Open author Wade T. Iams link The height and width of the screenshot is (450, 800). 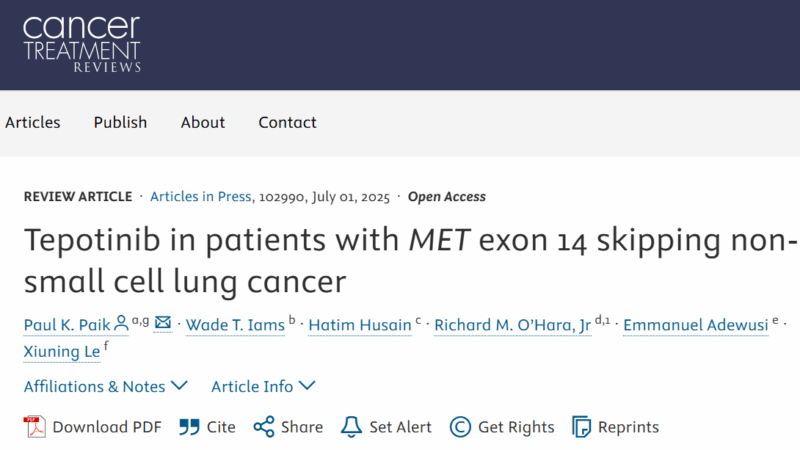tap(235, 325)
